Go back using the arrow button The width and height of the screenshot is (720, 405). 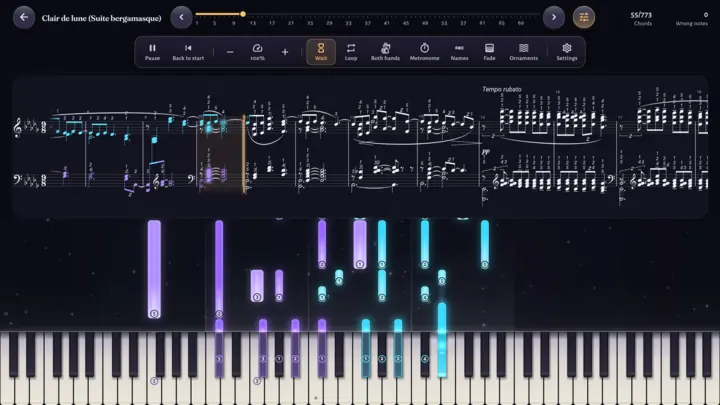(24, 17)
